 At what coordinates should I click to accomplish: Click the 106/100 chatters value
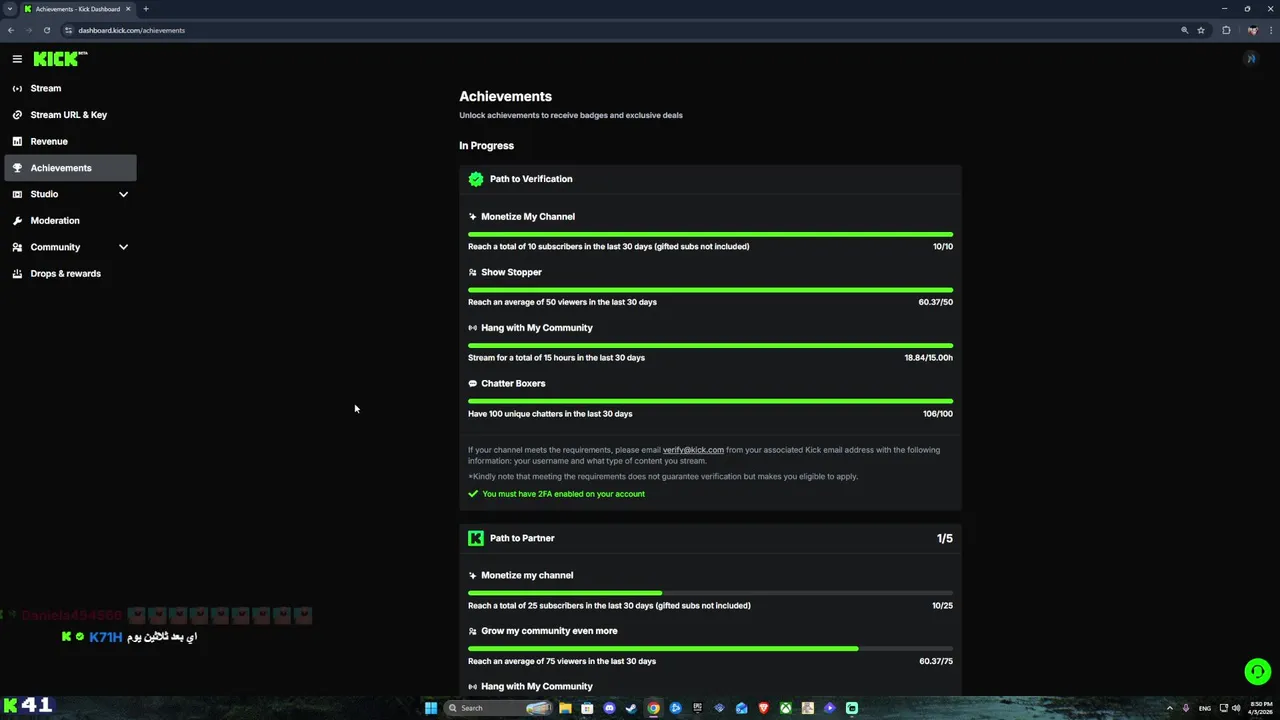coord(938,414)
